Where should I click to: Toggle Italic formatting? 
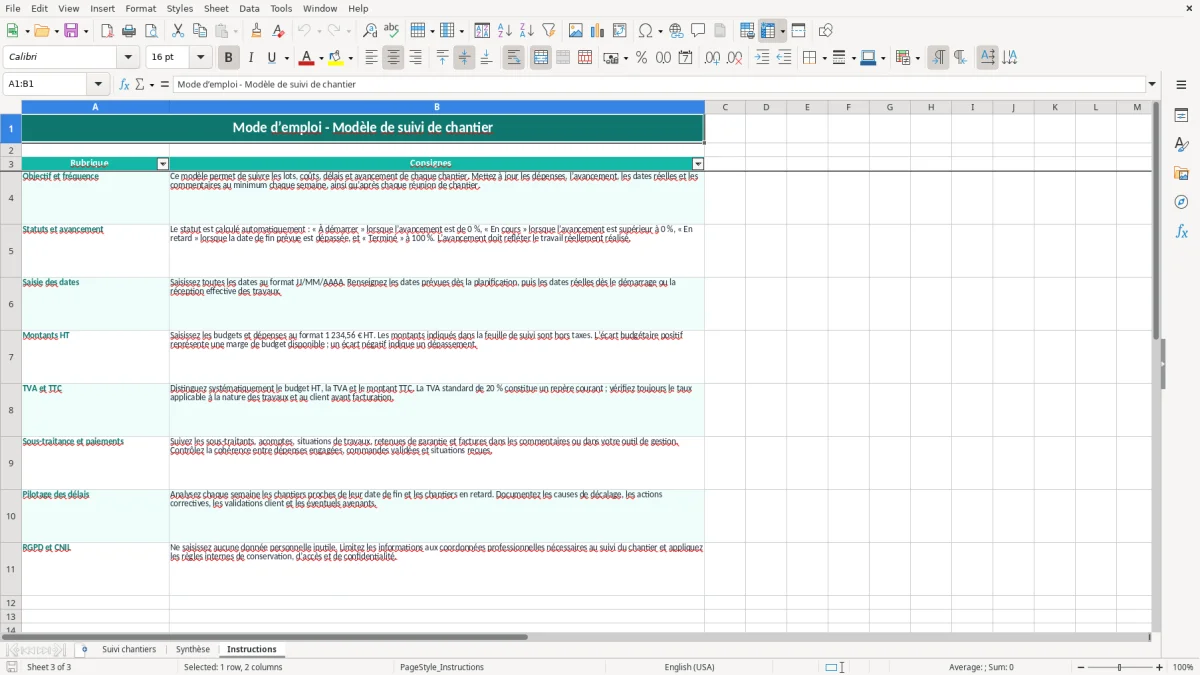tap(250, 58)
